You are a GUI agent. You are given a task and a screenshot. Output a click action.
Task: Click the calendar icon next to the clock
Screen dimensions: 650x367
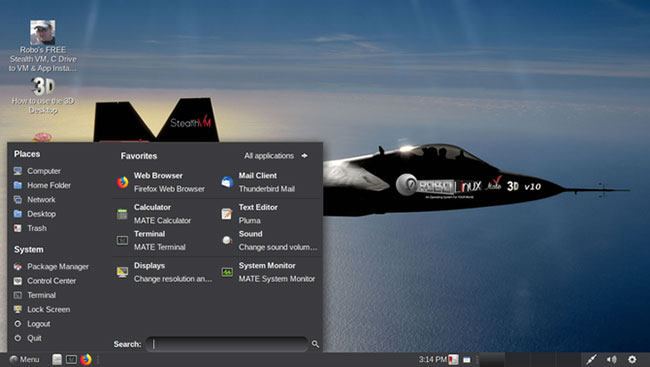[454, 359]
